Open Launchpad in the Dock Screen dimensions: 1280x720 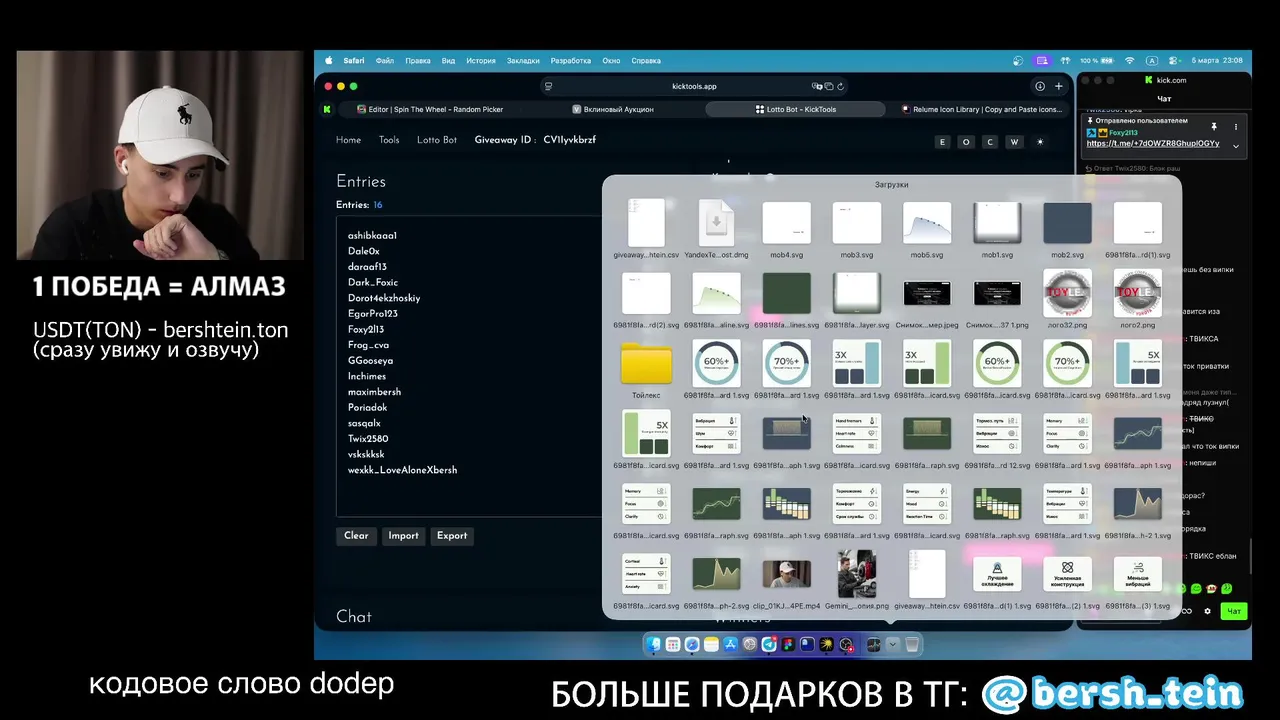[x=673, y=644]
